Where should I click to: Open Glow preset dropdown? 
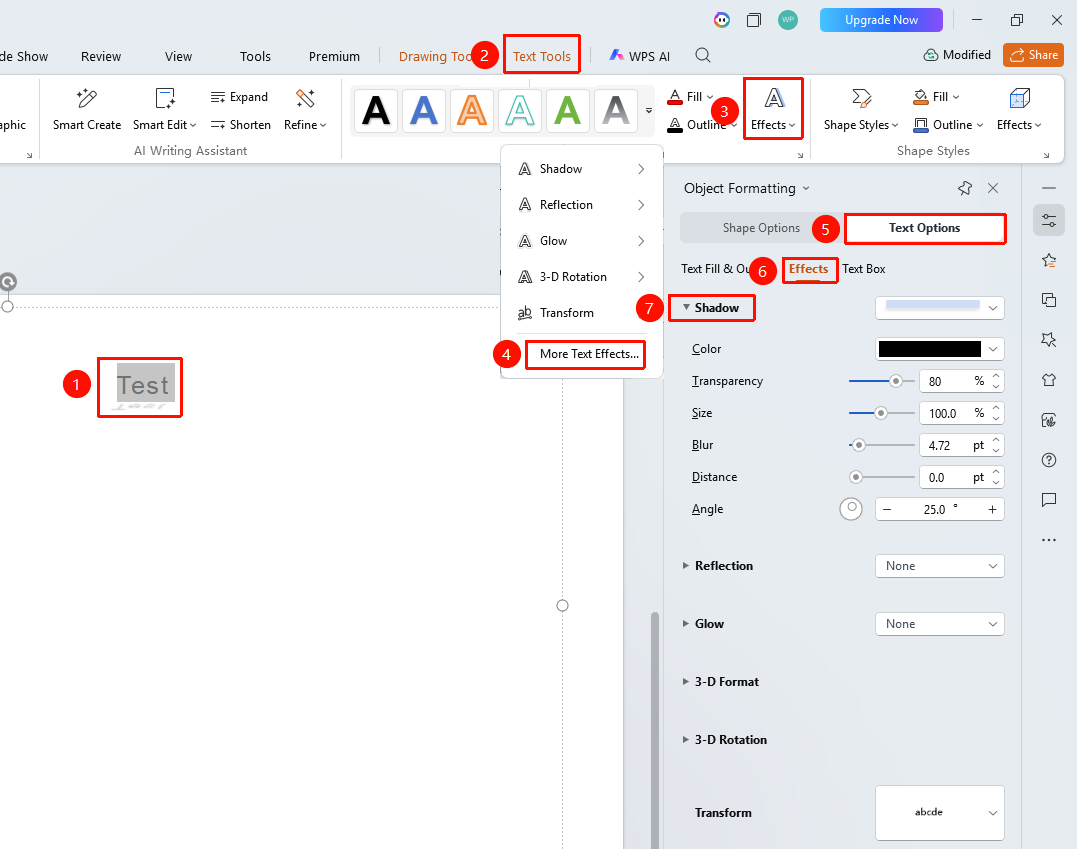coord(940,624)
